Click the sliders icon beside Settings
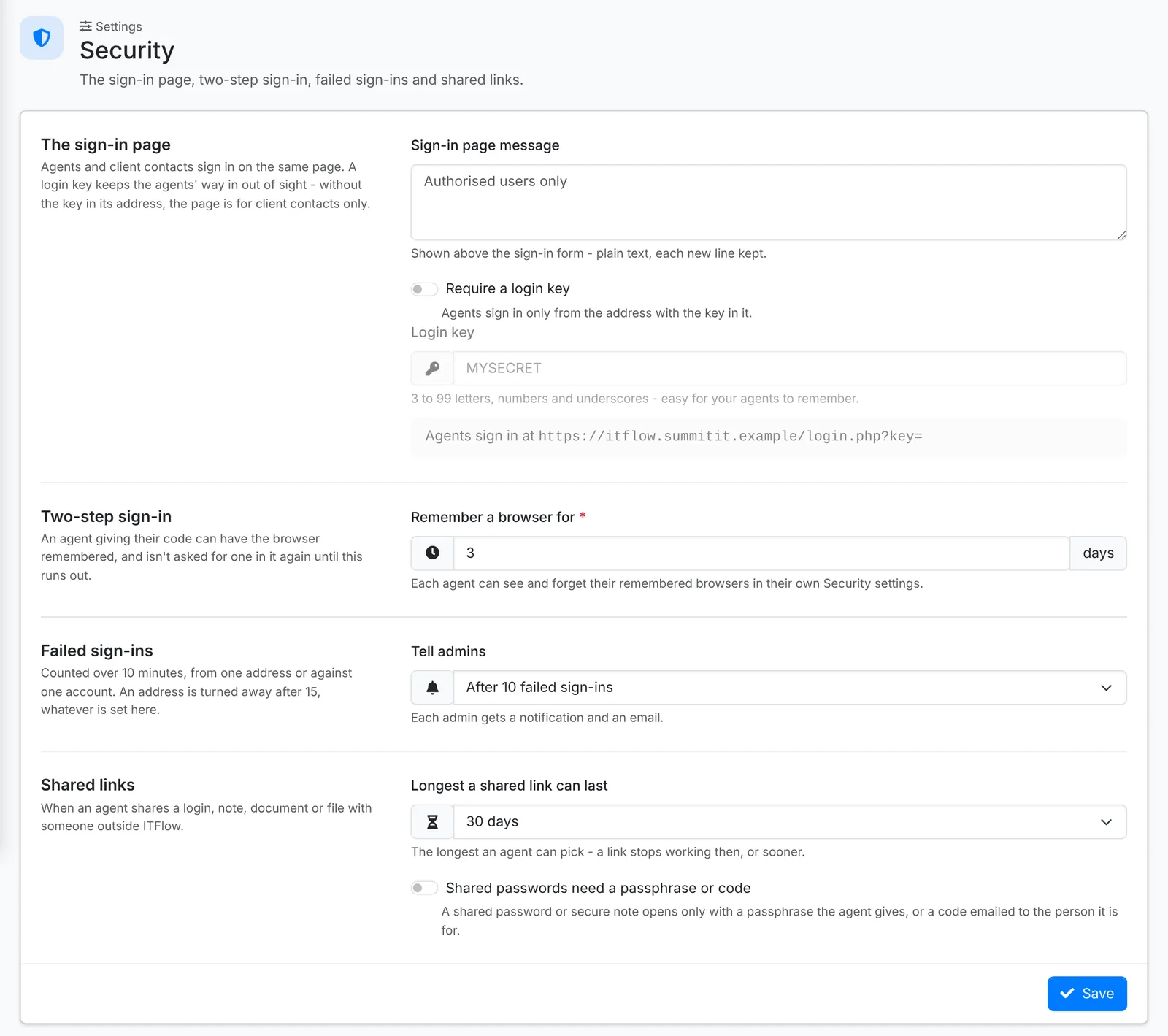The width and height of the screenshot is (1168, 1036). click(x=85, y=26)
